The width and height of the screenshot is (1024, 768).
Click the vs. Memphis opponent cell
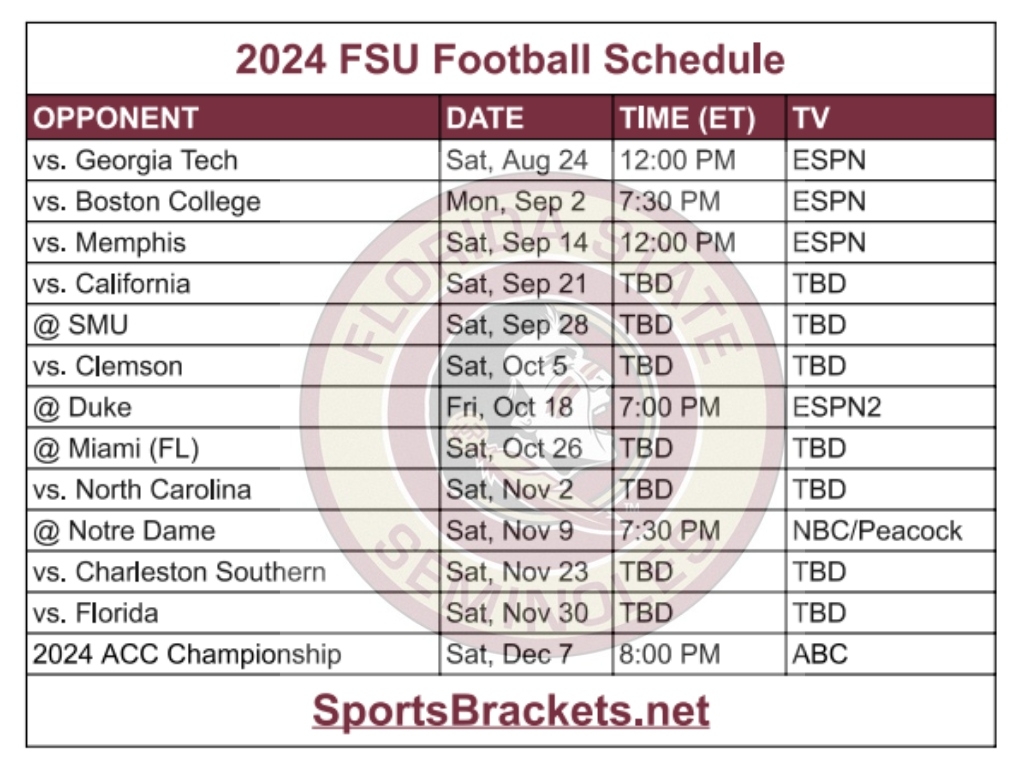109,242
